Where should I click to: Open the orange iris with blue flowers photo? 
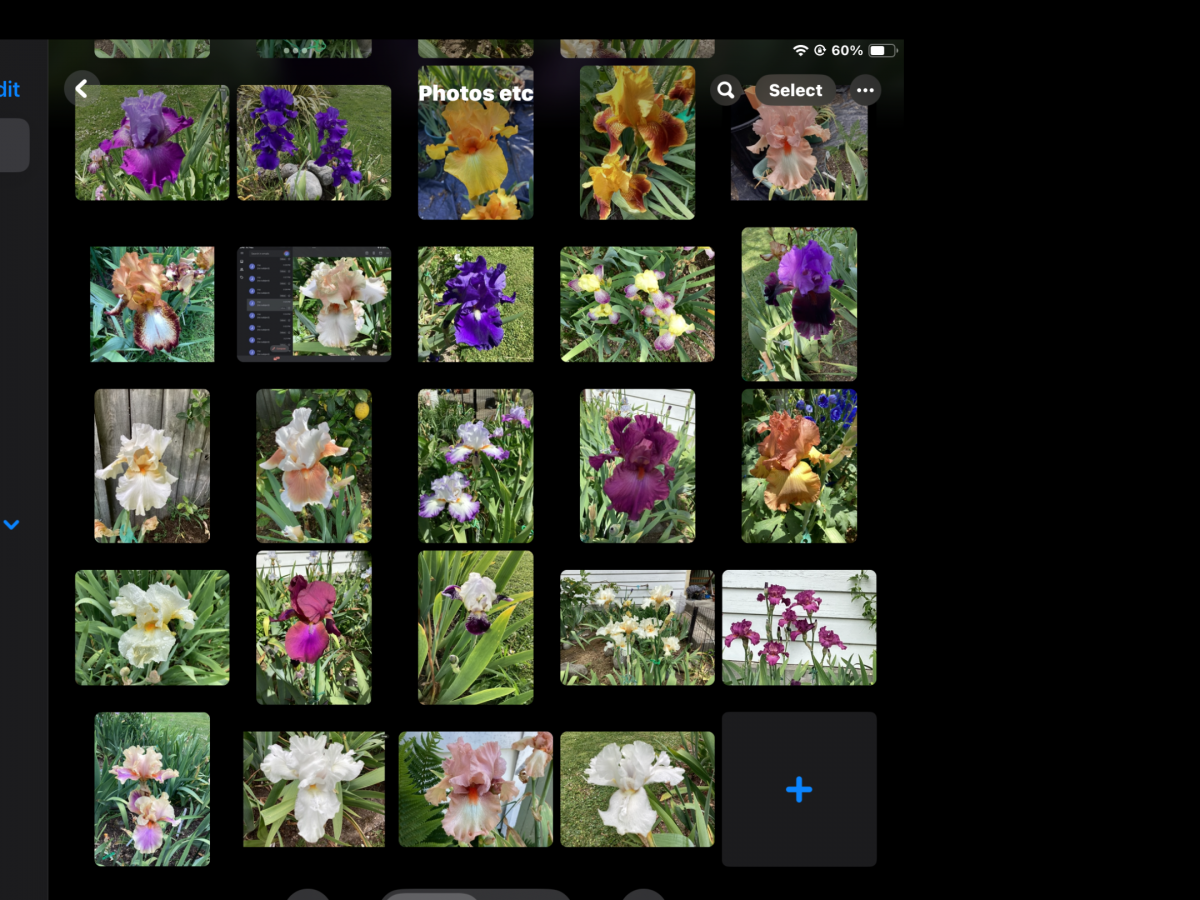click(799, 466)
